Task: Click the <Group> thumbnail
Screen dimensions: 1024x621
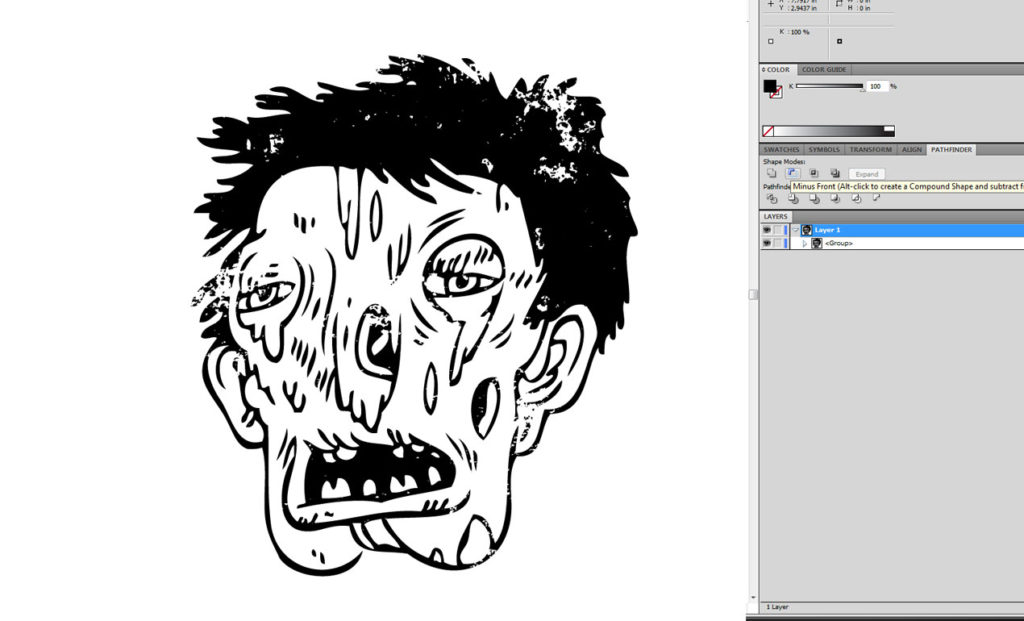Action: pyautogui.click(x=816, y=243)
